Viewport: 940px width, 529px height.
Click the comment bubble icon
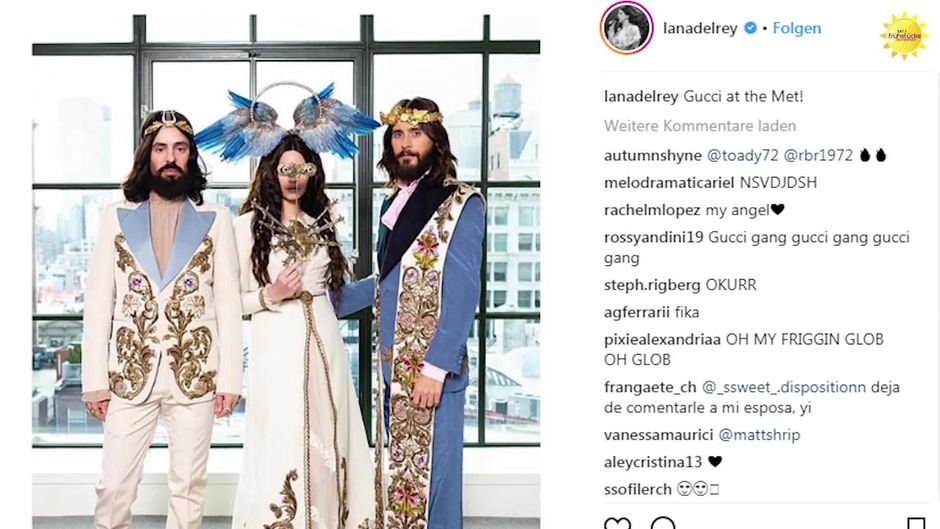662,523
